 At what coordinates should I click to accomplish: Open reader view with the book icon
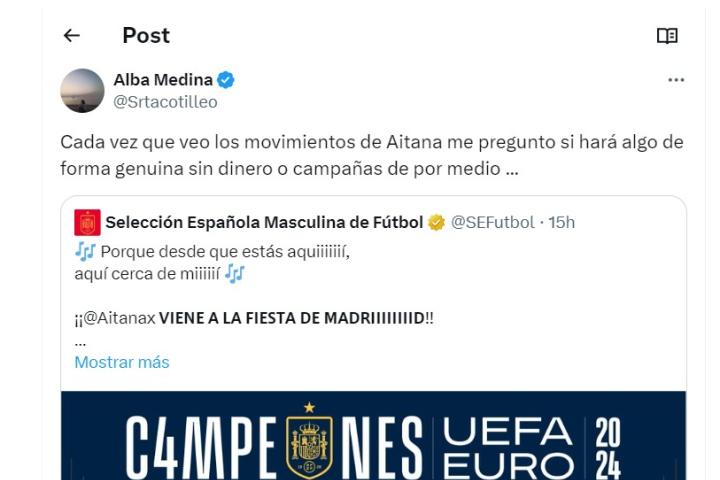(667, 36)
